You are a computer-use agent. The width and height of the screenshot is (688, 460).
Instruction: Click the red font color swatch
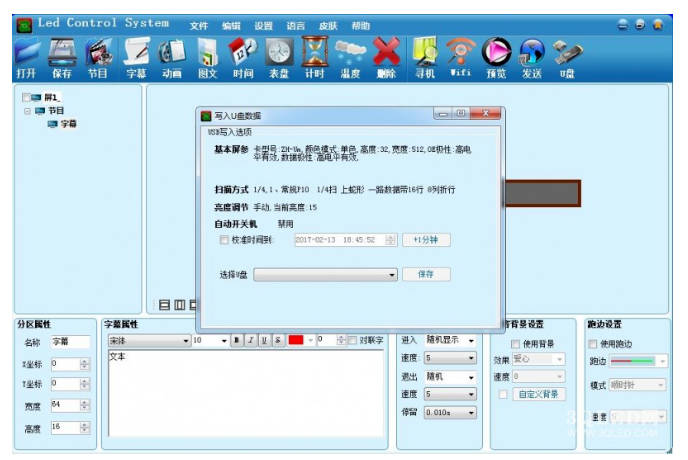pyautogui.click(x=296, y=341)
